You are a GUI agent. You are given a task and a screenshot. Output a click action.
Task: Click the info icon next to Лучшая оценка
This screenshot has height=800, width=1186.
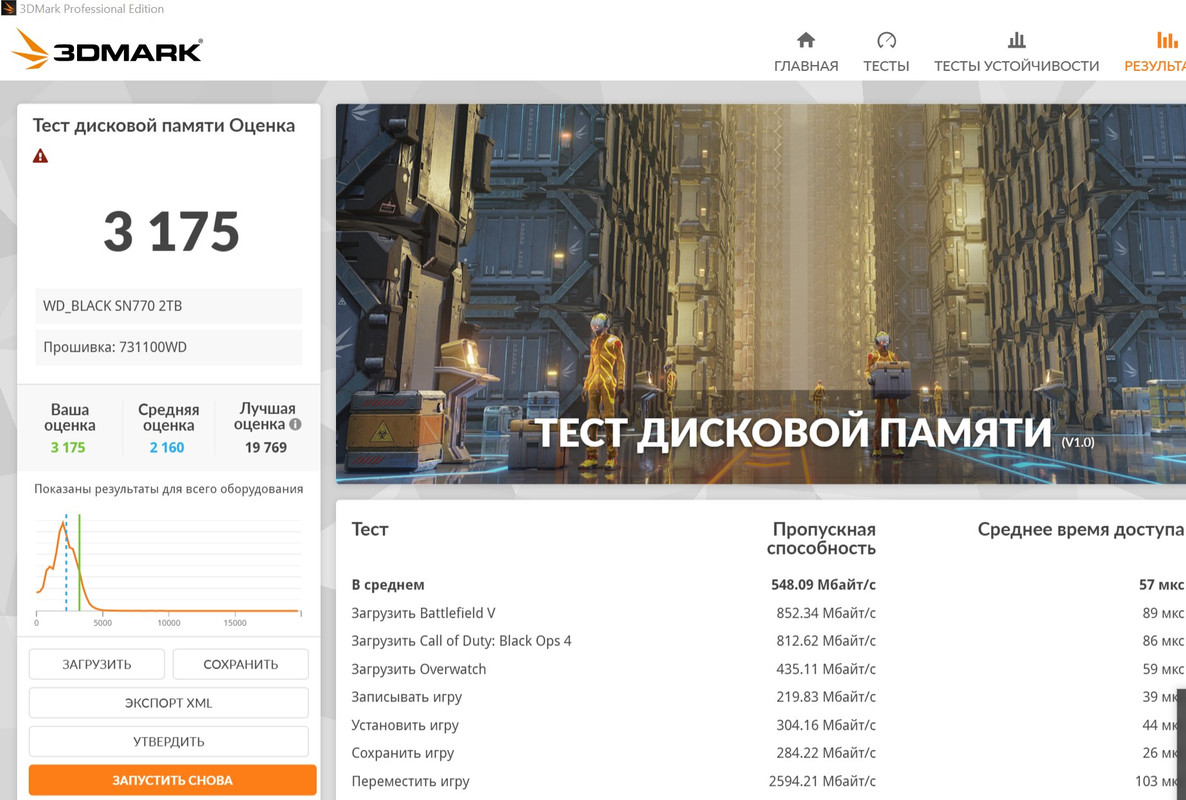[x=295, y=425]
